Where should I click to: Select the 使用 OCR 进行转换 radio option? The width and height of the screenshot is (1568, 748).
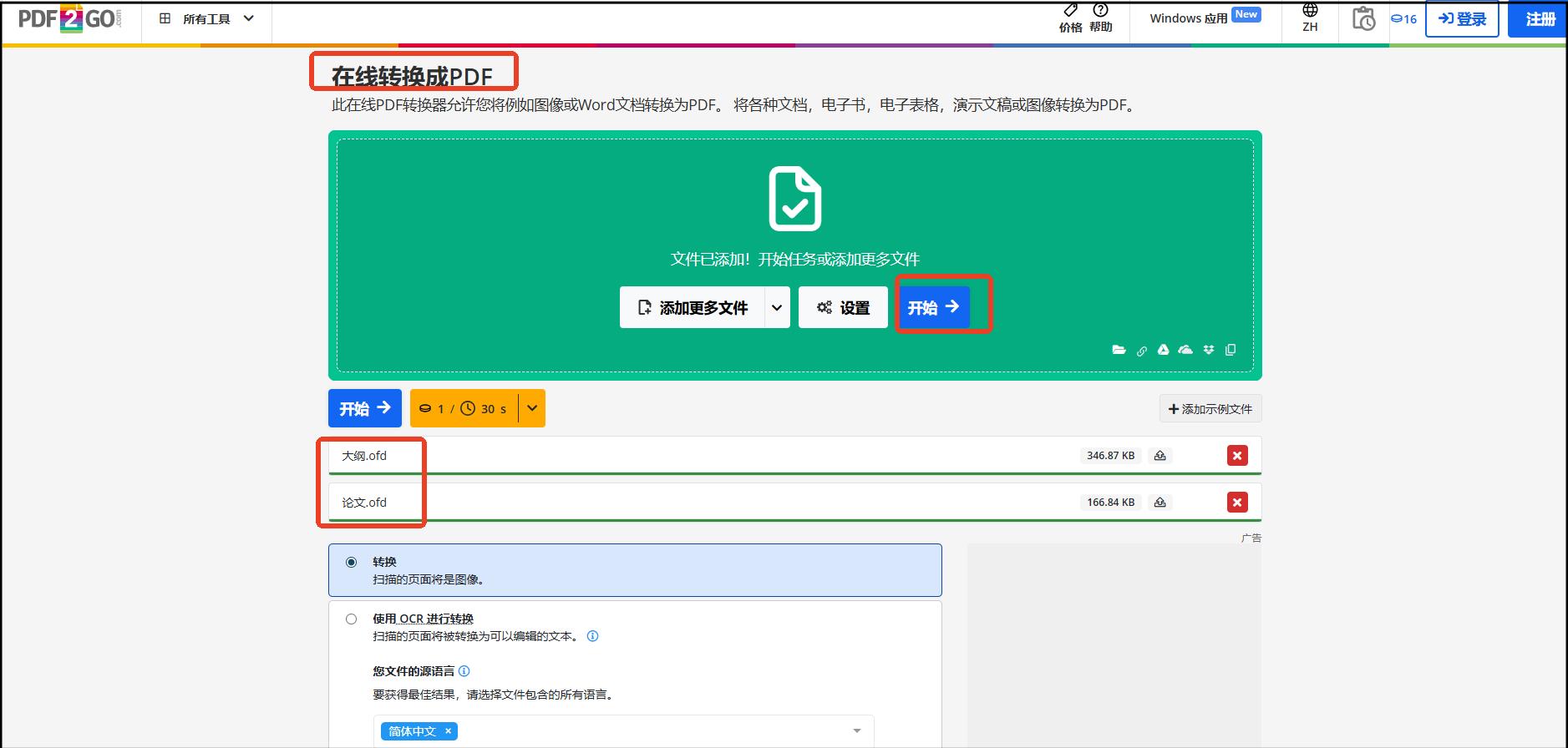click(x=351, y=619)
